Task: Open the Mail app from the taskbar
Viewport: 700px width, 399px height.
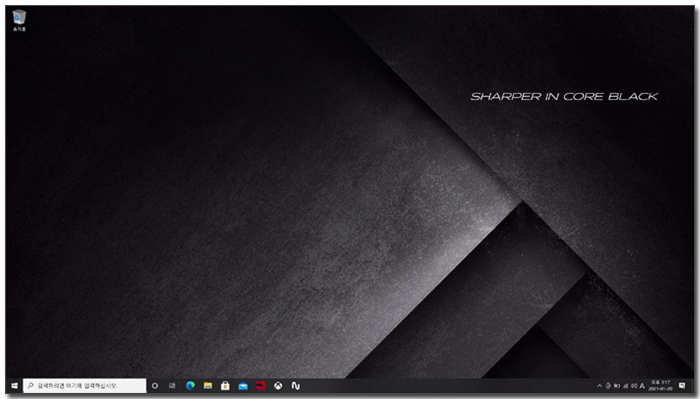Action: point(243,386)
